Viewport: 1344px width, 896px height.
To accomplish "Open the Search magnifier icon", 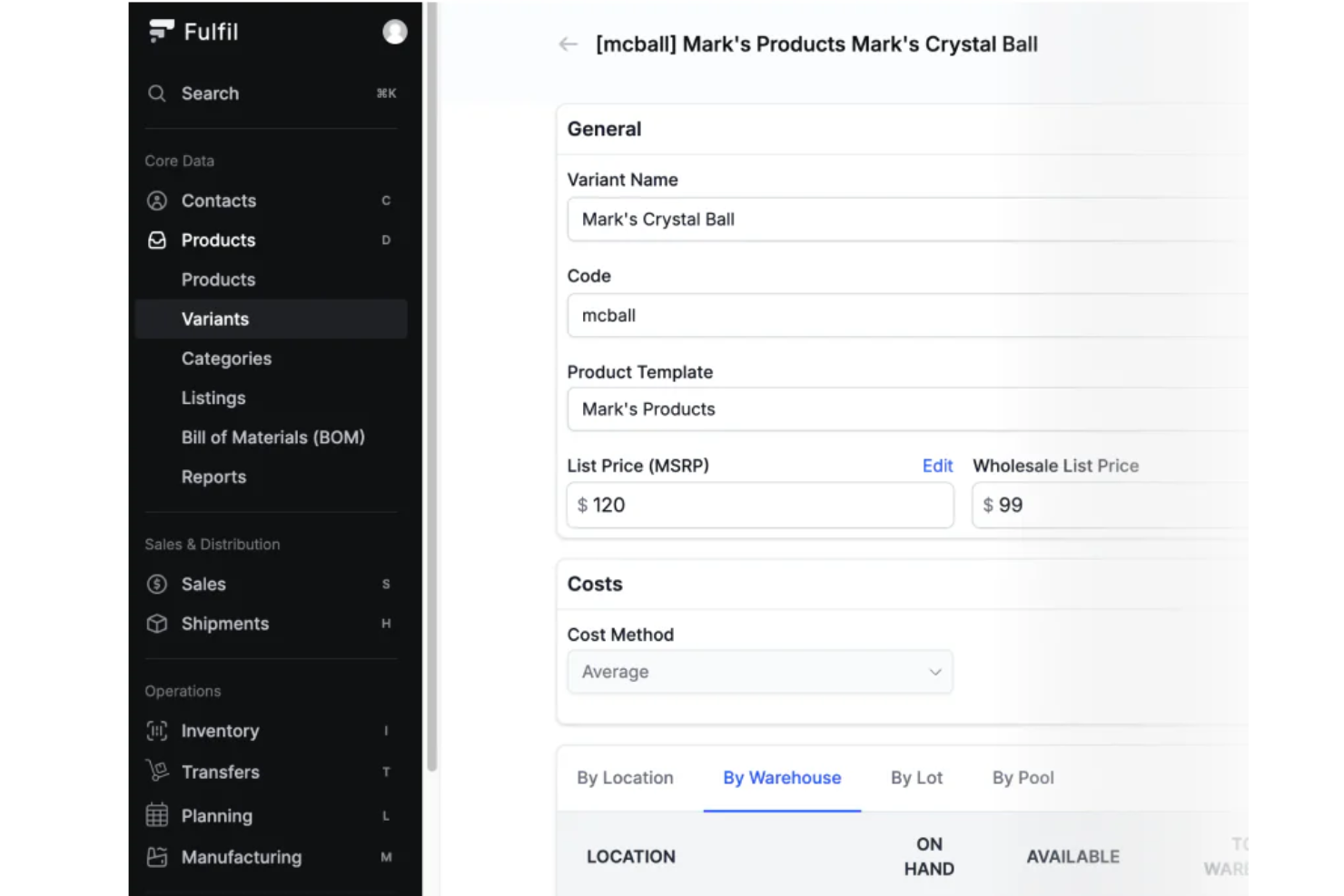I will pos(156,94).
